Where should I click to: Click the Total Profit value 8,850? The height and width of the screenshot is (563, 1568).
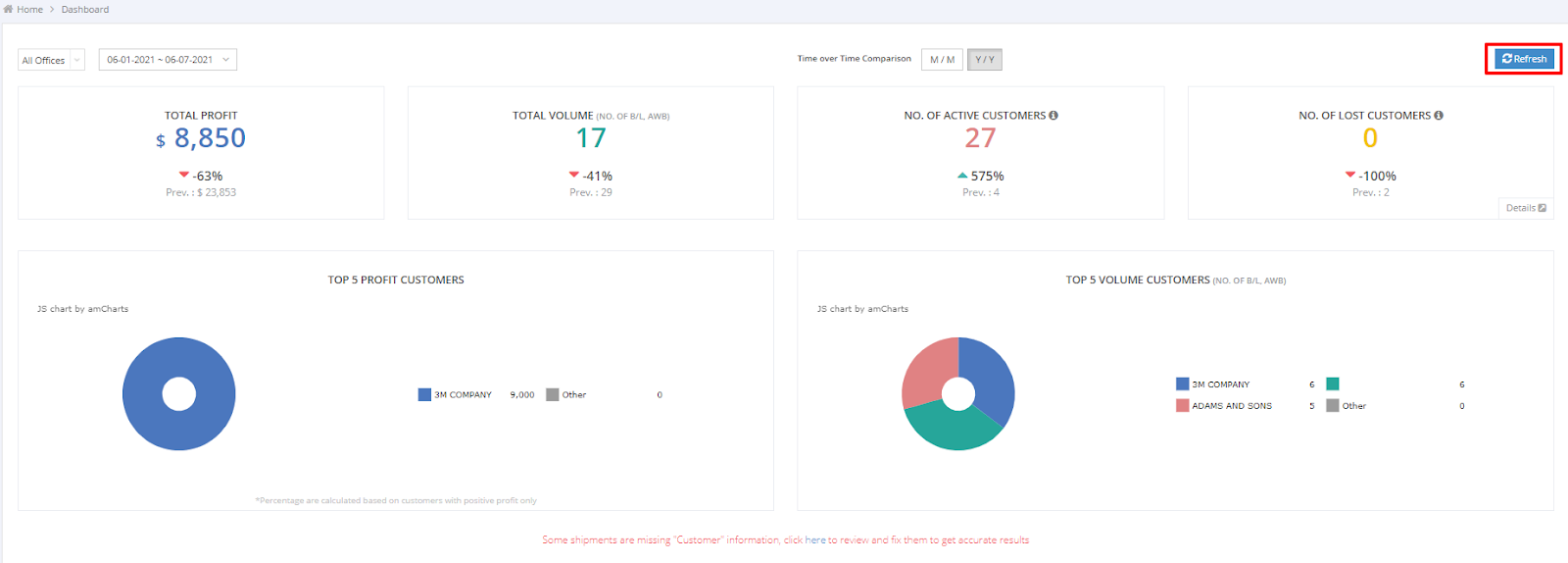tap(210, 138)
